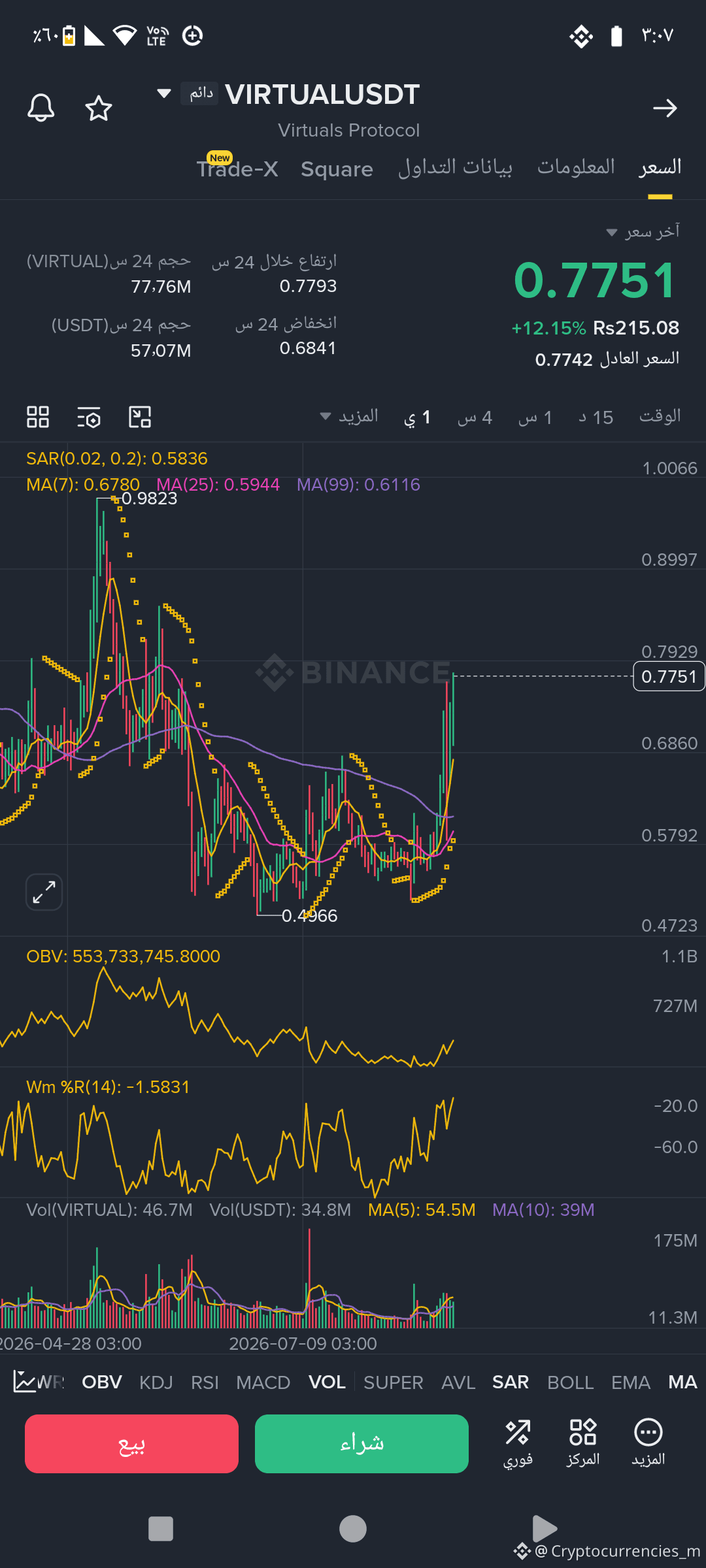Expand chart to fullscreen
The width and height of the screenshot is (706, 1568).
pos(44,892)
